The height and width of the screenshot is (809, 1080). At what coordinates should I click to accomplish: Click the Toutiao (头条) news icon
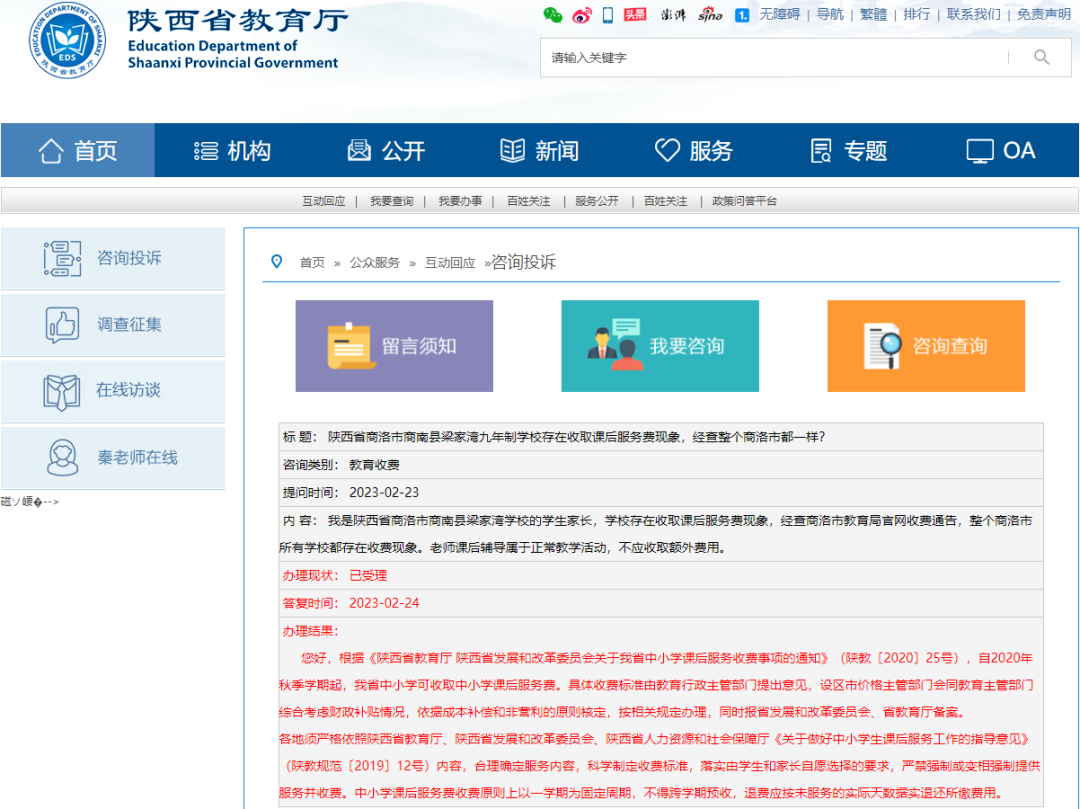pos(634,14)
